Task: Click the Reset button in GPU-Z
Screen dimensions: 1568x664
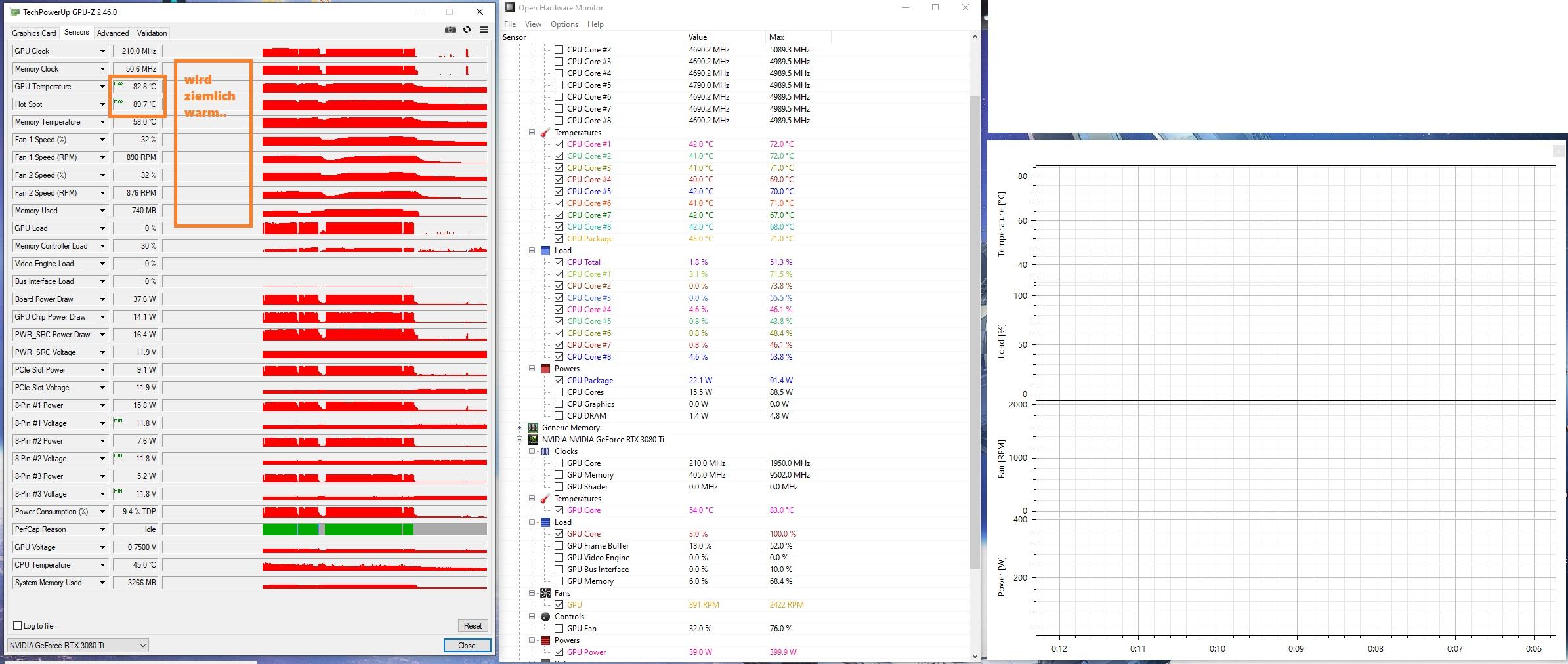Action: pyautogui.click(x=473, y=626)
